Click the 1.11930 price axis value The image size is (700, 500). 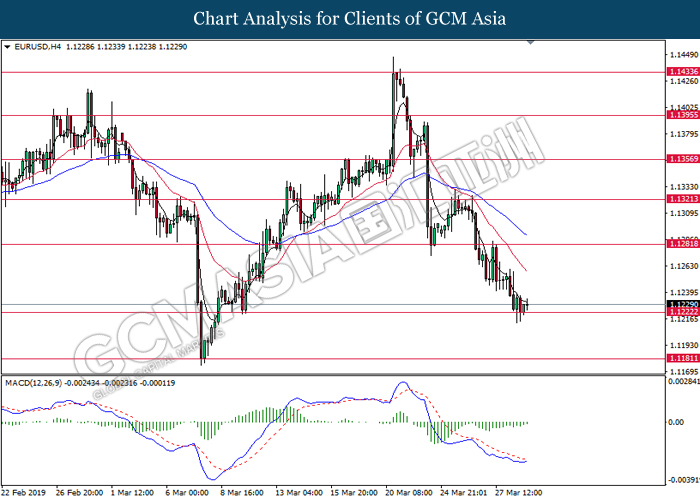684,345
